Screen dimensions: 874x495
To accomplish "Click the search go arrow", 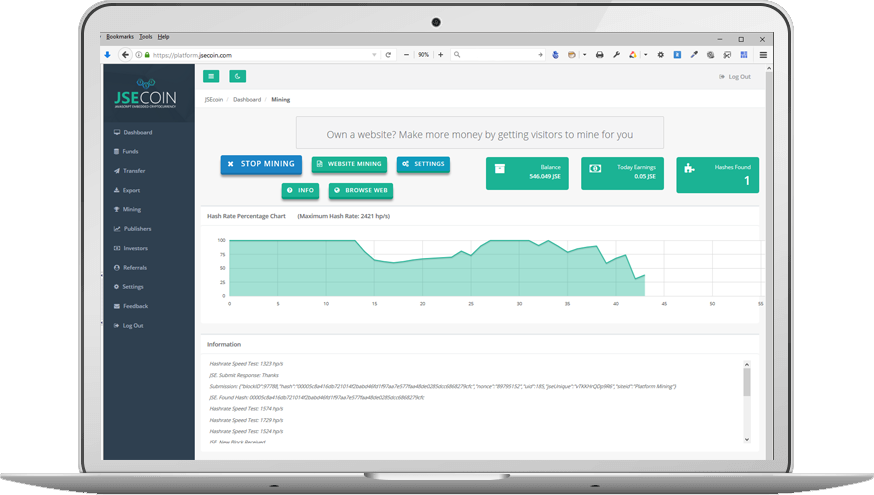I will [540, 55].
